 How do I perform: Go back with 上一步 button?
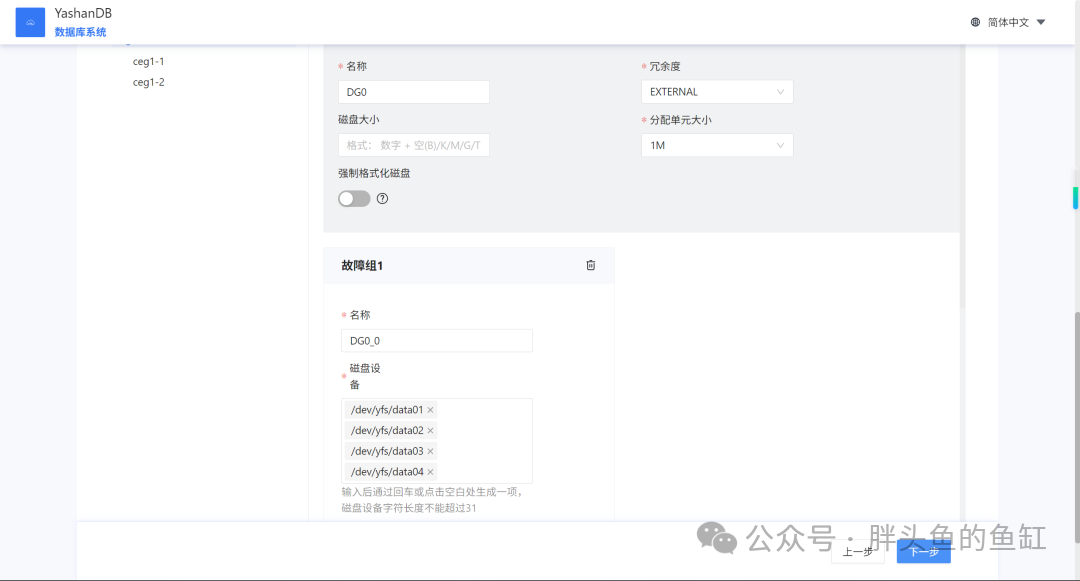[858, 551]
